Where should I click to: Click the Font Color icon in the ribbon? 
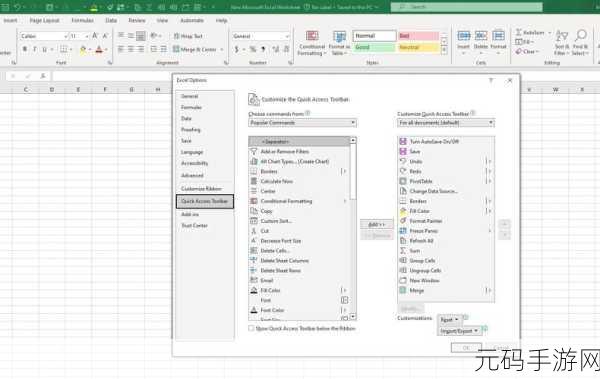coord(99,49)
